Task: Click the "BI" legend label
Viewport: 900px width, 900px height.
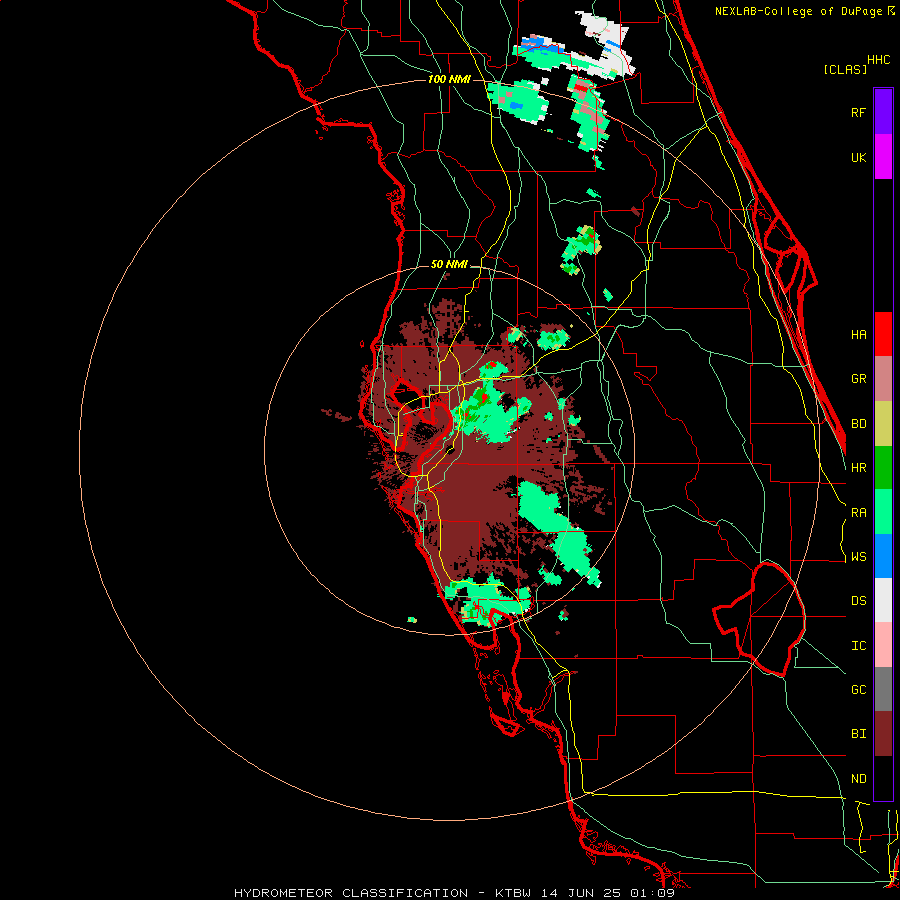Action: 858,734
